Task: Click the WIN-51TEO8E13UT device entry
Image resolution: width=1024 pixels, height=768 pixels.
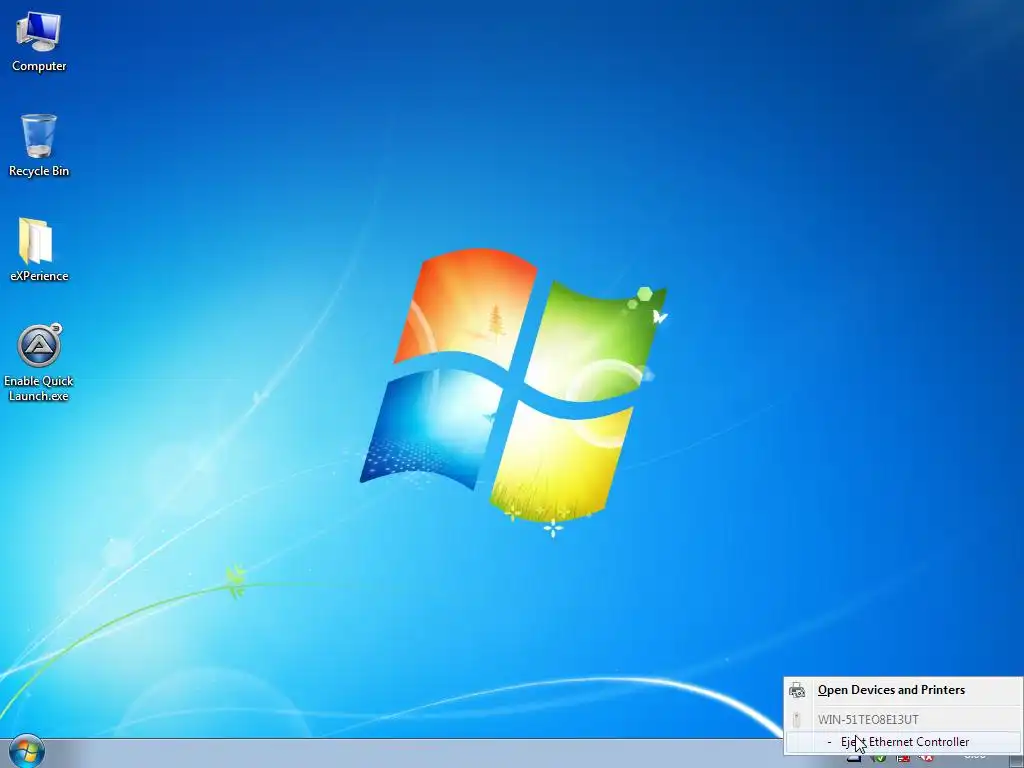Action: pos(904,720)
